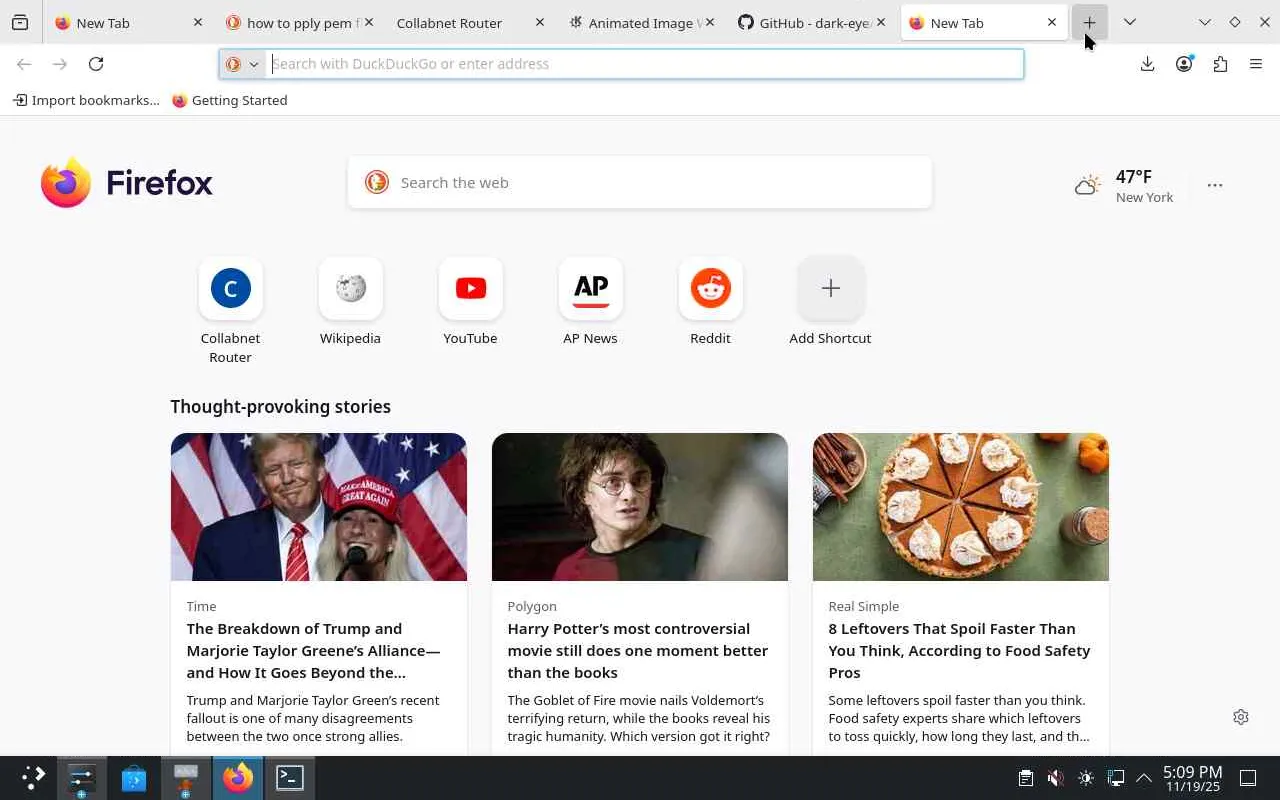Click the Firefox icon in the taskbar
The height and width of the screenshot is (800, 1280).
tap(238, 778)
